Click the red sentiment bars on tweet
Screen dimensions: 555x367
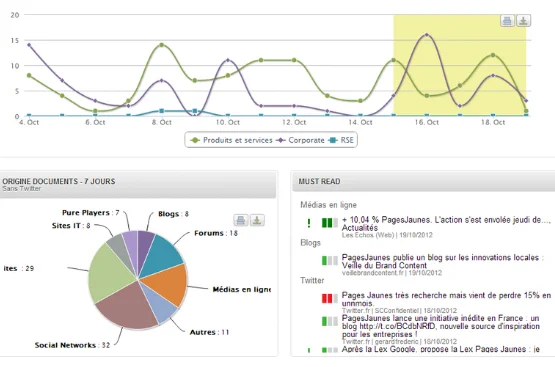point(330,298)
